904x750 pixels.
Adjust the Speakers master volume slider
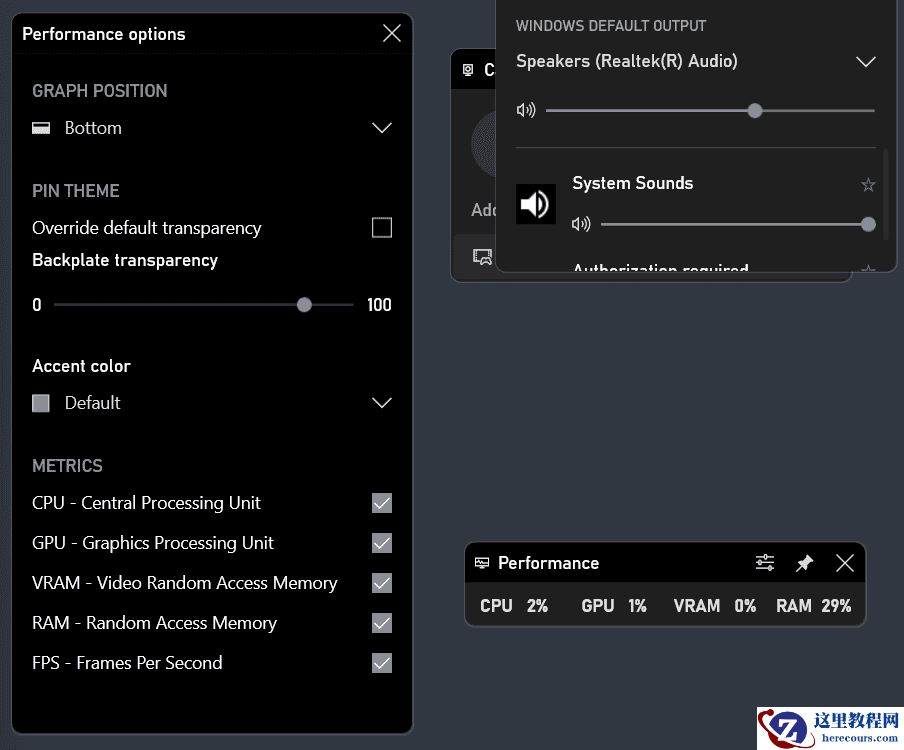tap(710, 110)
